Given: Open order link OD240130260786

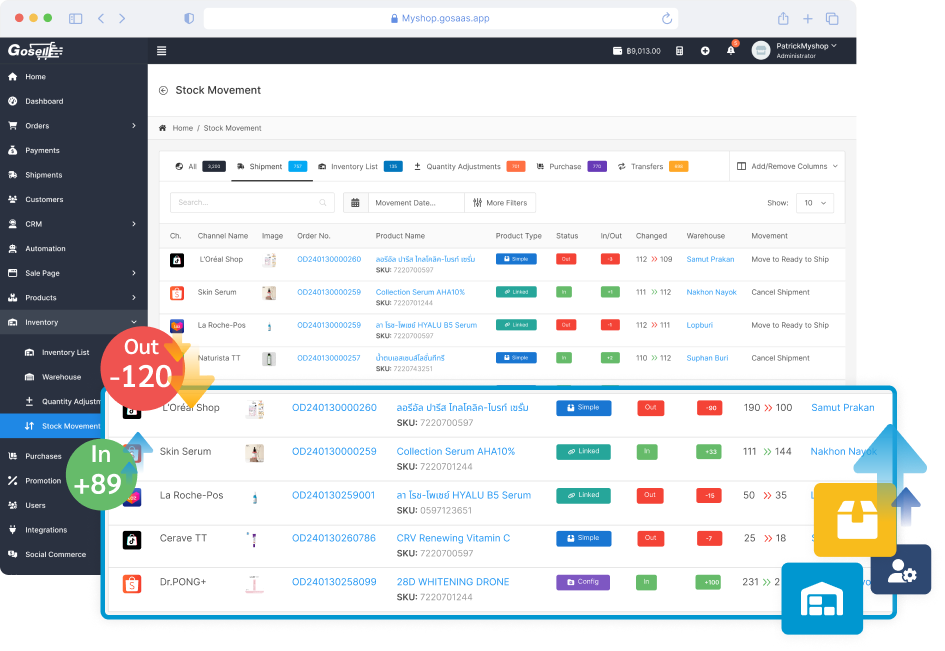Looking at the screenshot, I should [334, 538].
